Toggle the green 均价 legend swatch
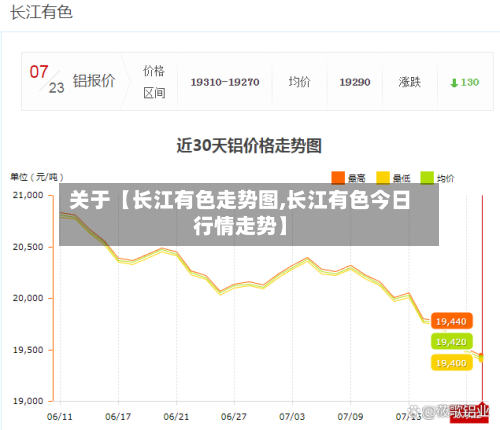The width and height of the screenshot is (500, 430). coord(427,178)
